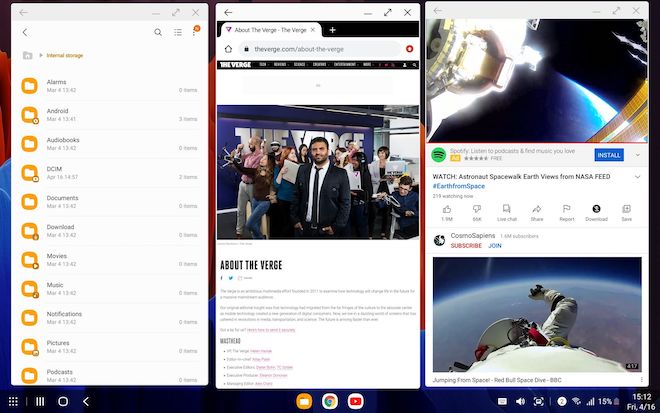Image resolution: width=660 pixels, height=413 pixels.
Task: Open the Reviews menu on The Verge
Action: 280,65
